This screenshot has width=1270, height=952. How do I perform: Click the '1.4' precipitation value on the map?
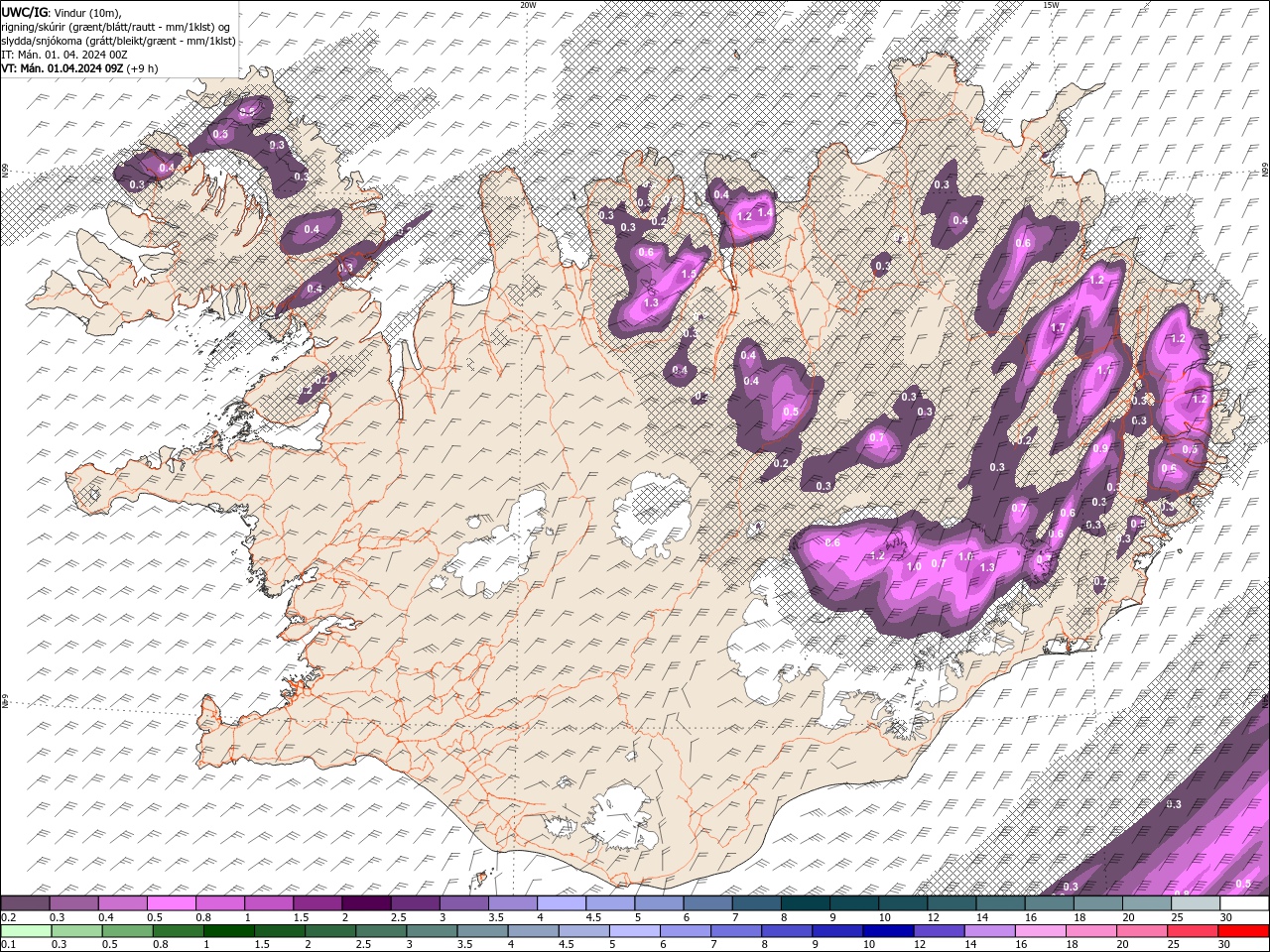[765, 212]
